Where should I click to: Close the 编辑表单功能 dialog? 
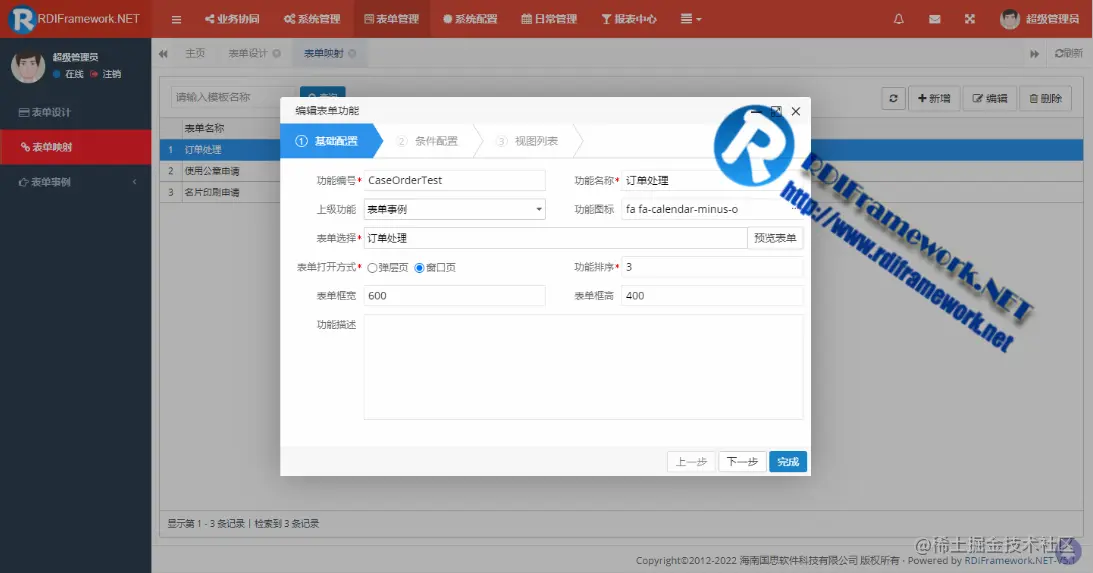pyautogui.click(x=796, y=111)
